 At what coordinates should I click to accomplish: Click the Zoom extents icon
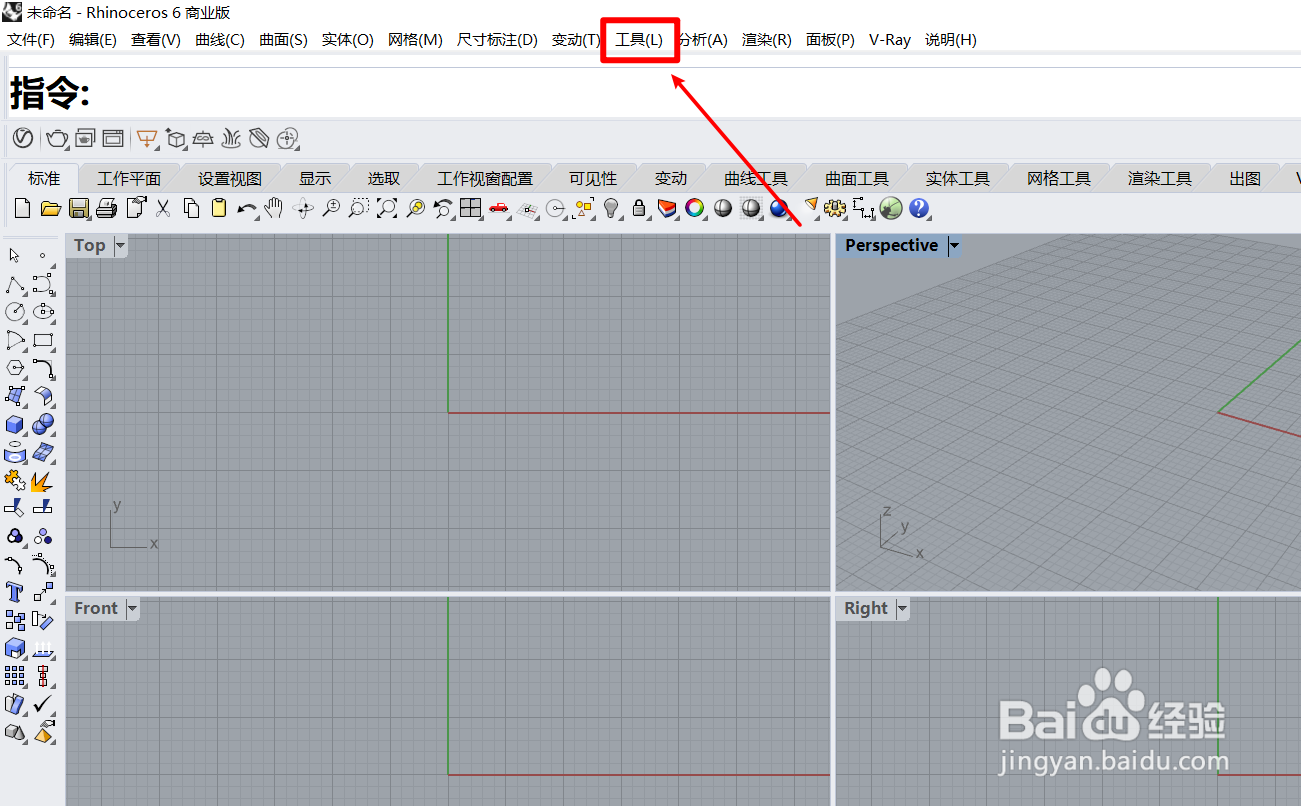point(387,208)
